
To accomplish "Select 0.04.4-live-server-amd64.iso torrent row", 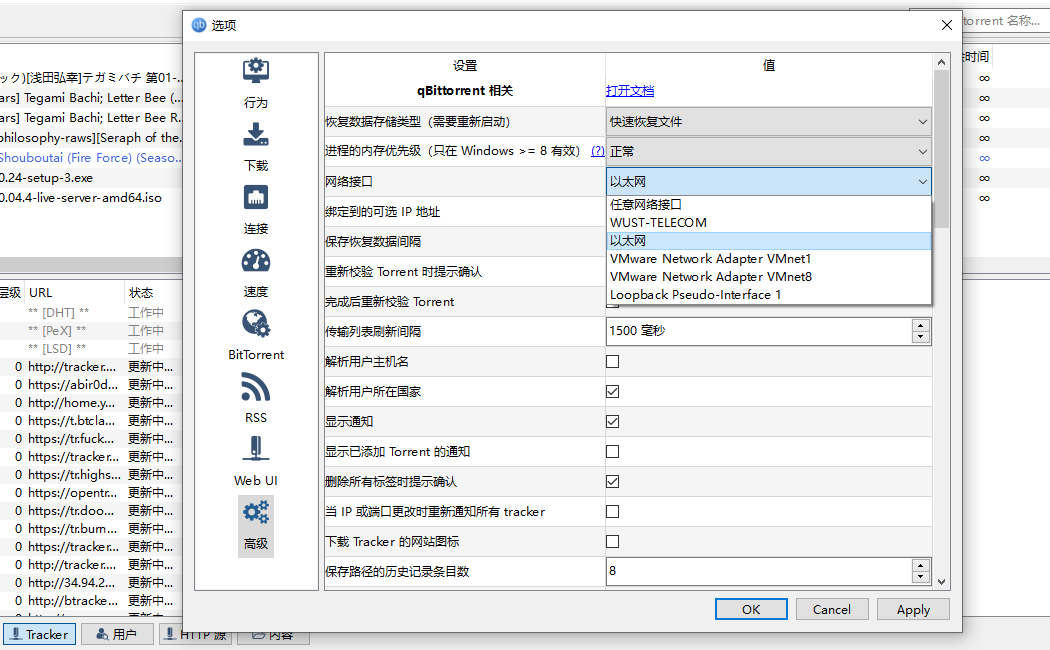I will click(91, 198).
